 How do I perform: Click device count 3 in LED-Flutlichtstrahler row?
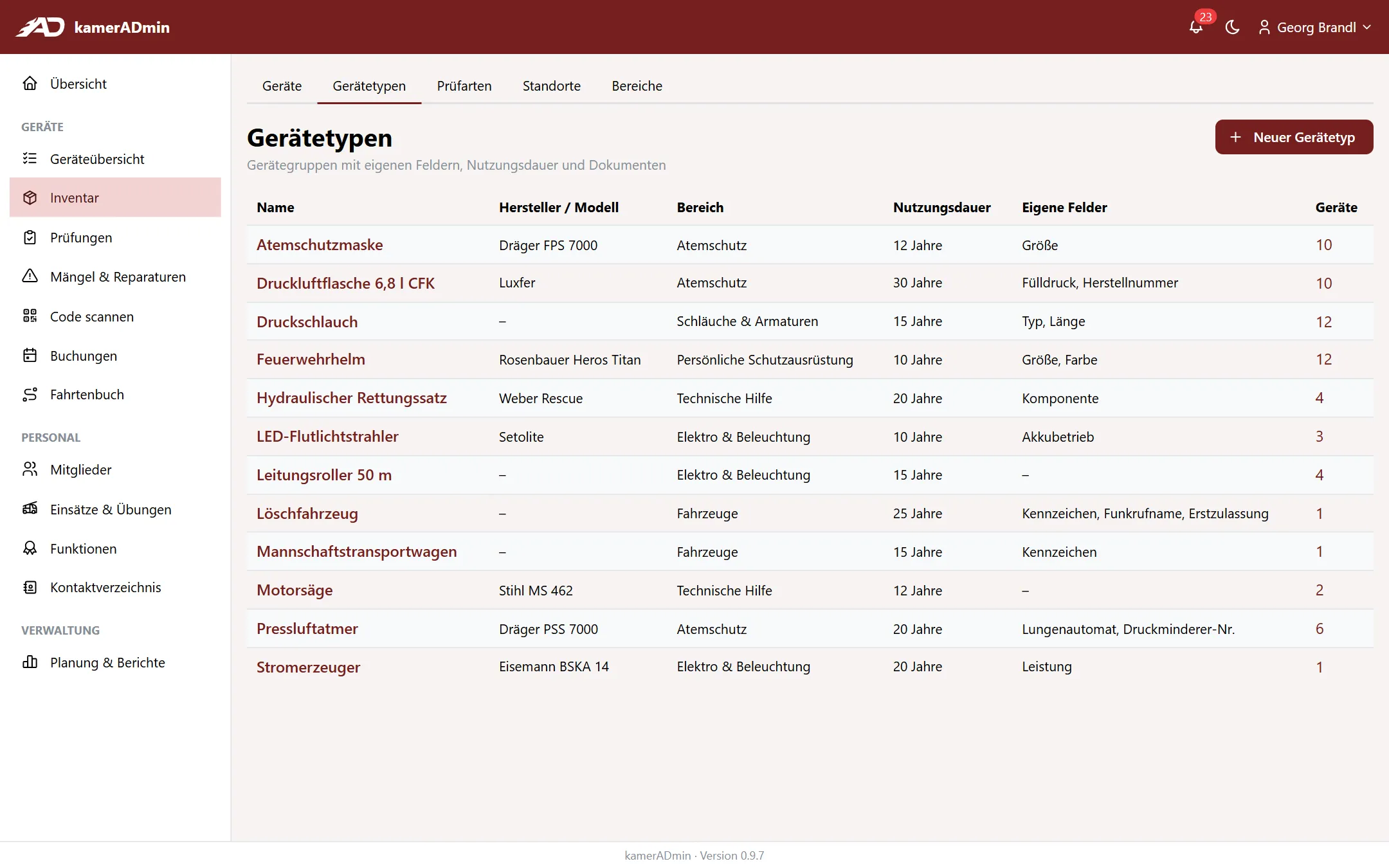pos(1320,437)
